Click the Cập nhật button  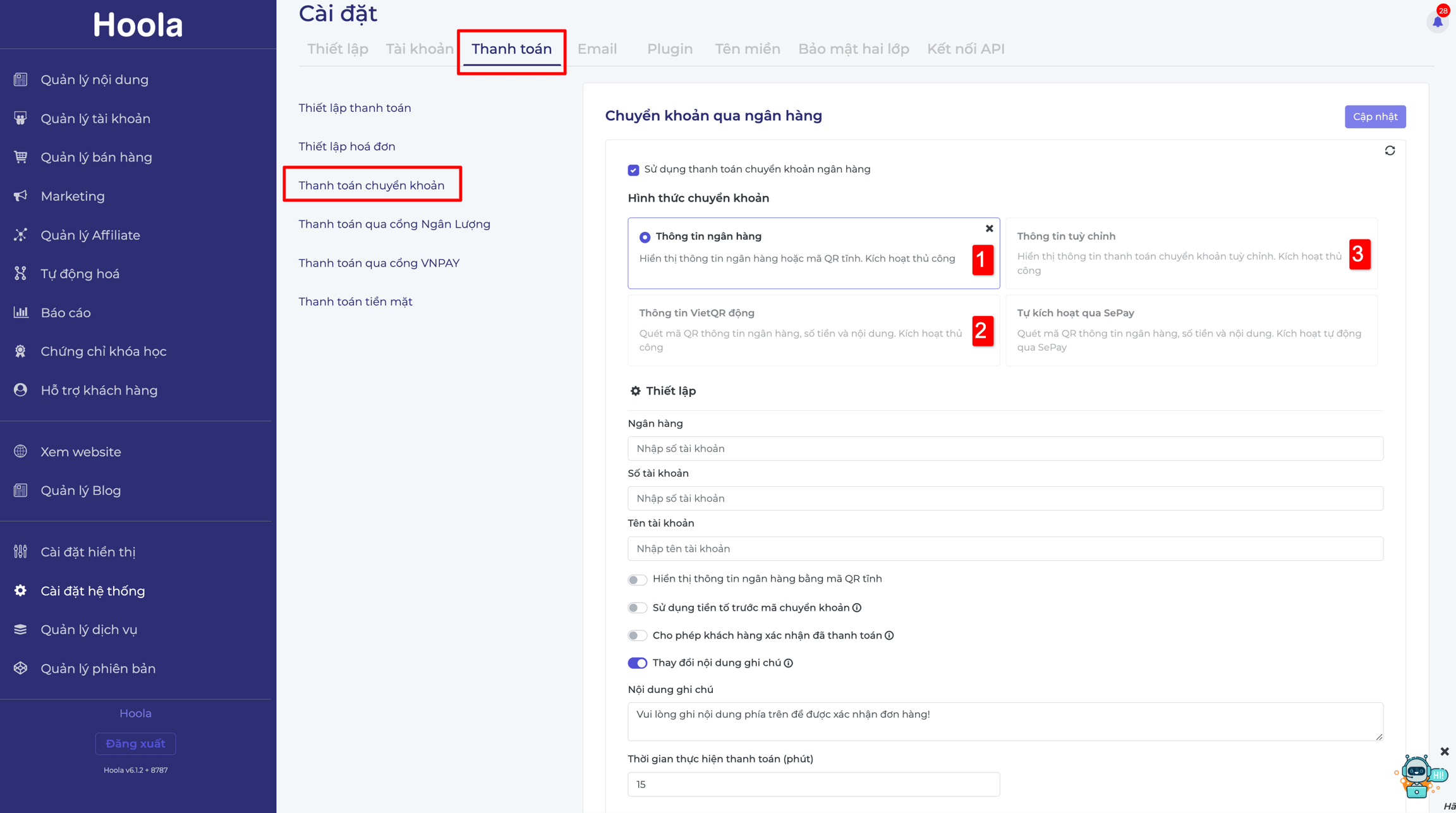pyautogui.click(x=1375, y=116)
